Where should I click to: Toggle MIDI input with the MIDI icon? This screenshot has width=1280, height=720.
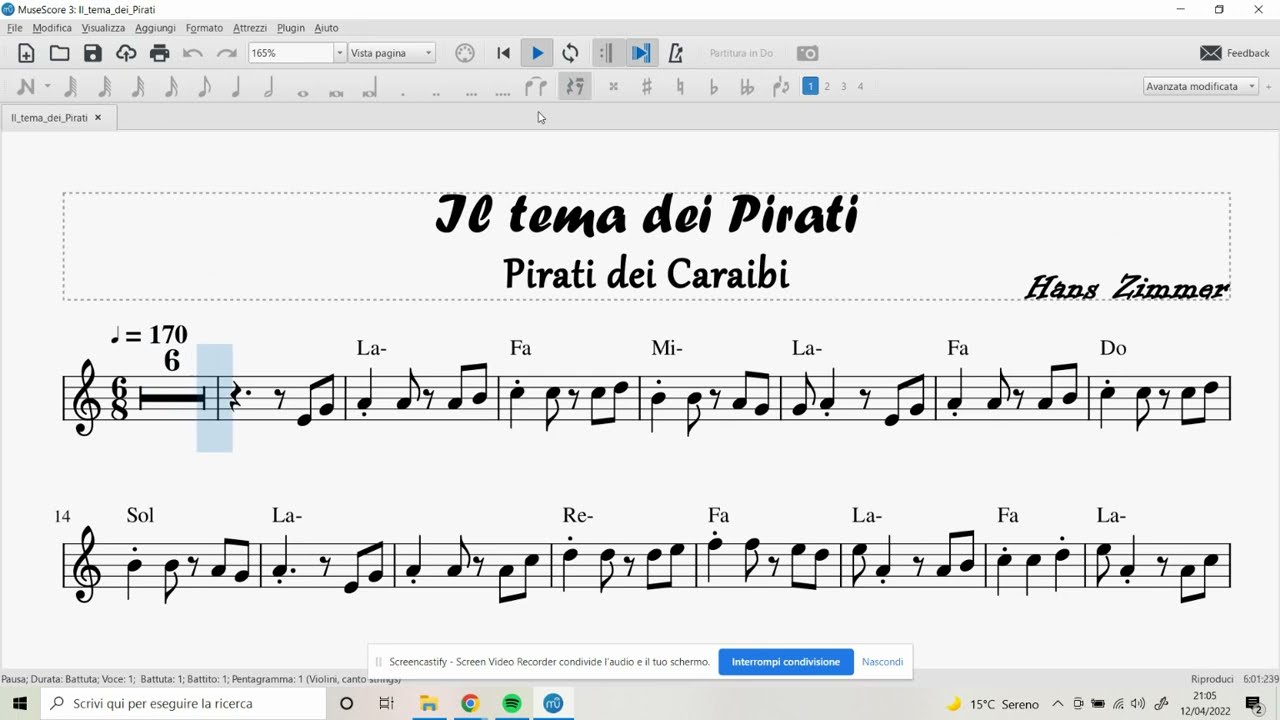coord(465,53)
